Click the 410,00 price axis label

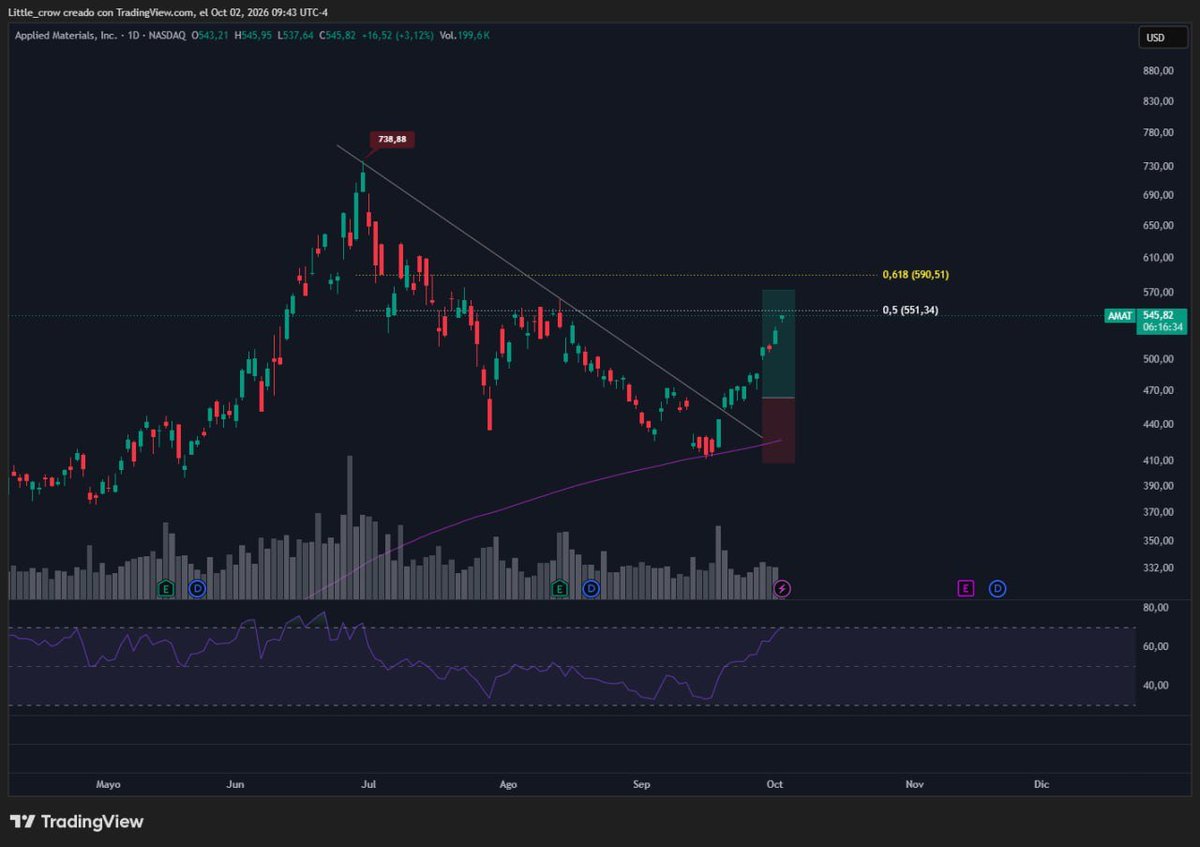[1158, 461]
